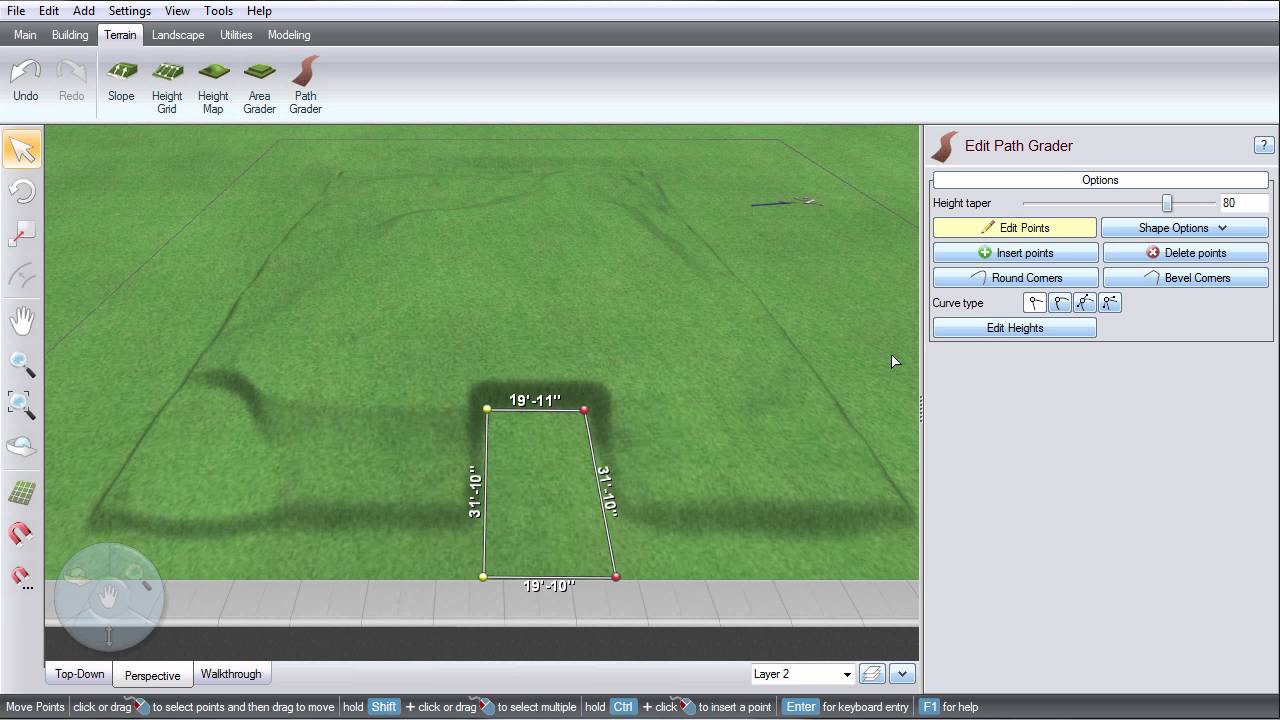Screen dimensions: 1280x720
Task: Toggle the Edit Points mode button
Action: click(1015, 228)
